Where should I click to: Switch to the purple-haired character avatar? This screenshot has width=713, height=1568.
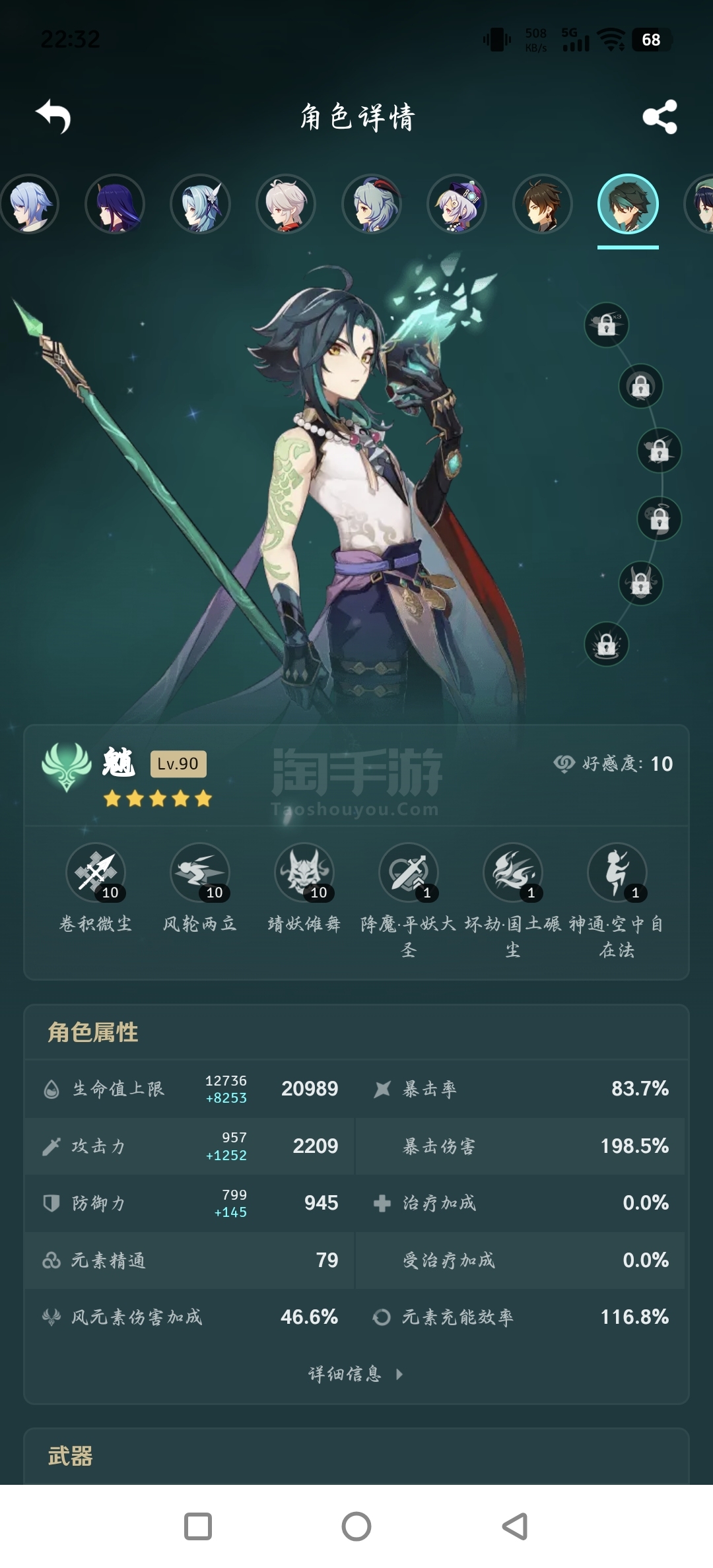115,204
